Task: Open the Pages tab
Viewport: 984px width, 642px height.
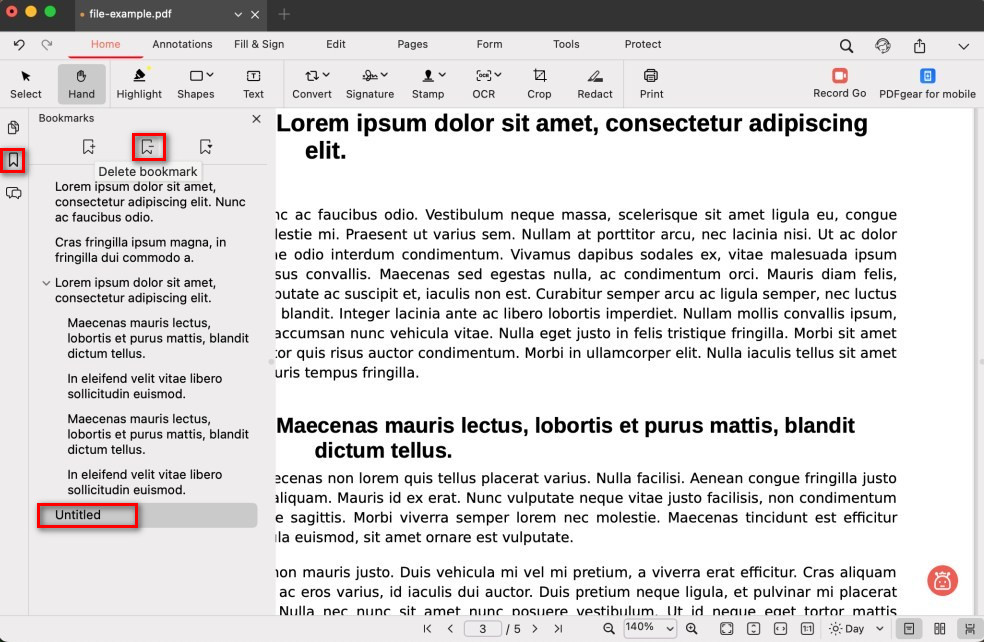Action: [412, 44]
